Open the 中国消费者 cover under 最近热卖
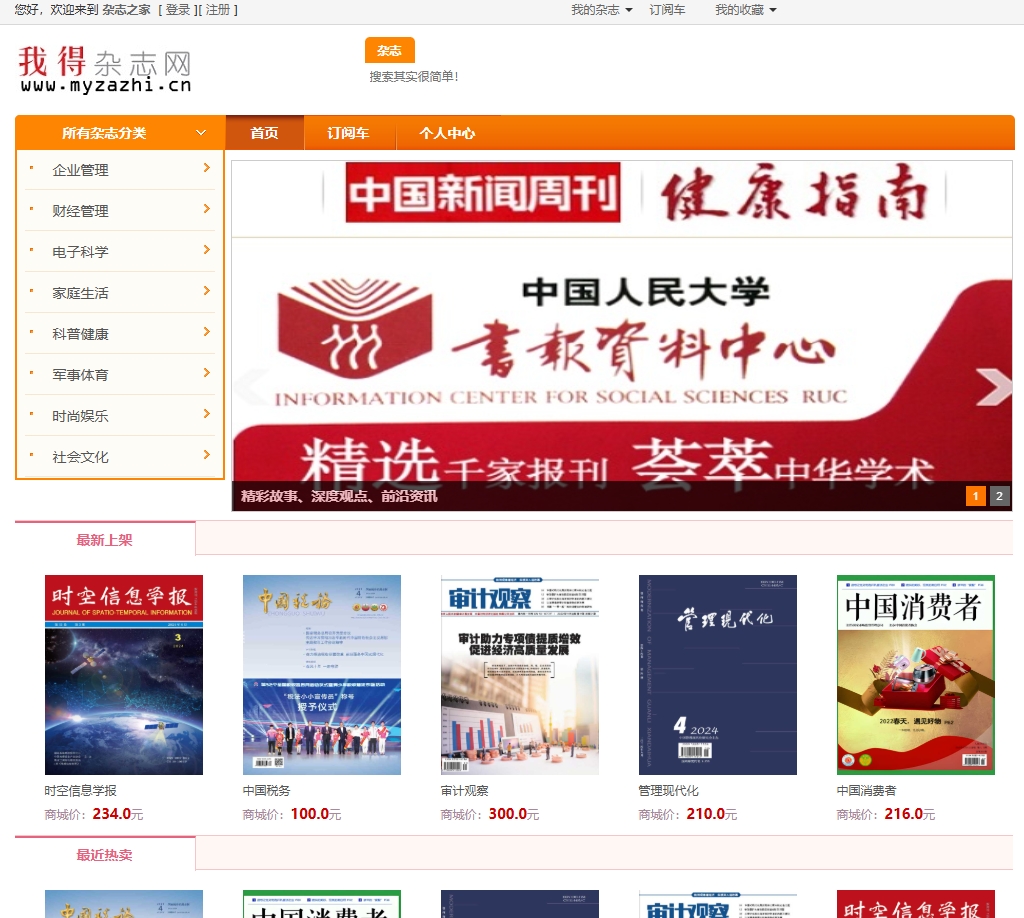The width and height of the screenshot is (1024, 918). tap(321, 904)
